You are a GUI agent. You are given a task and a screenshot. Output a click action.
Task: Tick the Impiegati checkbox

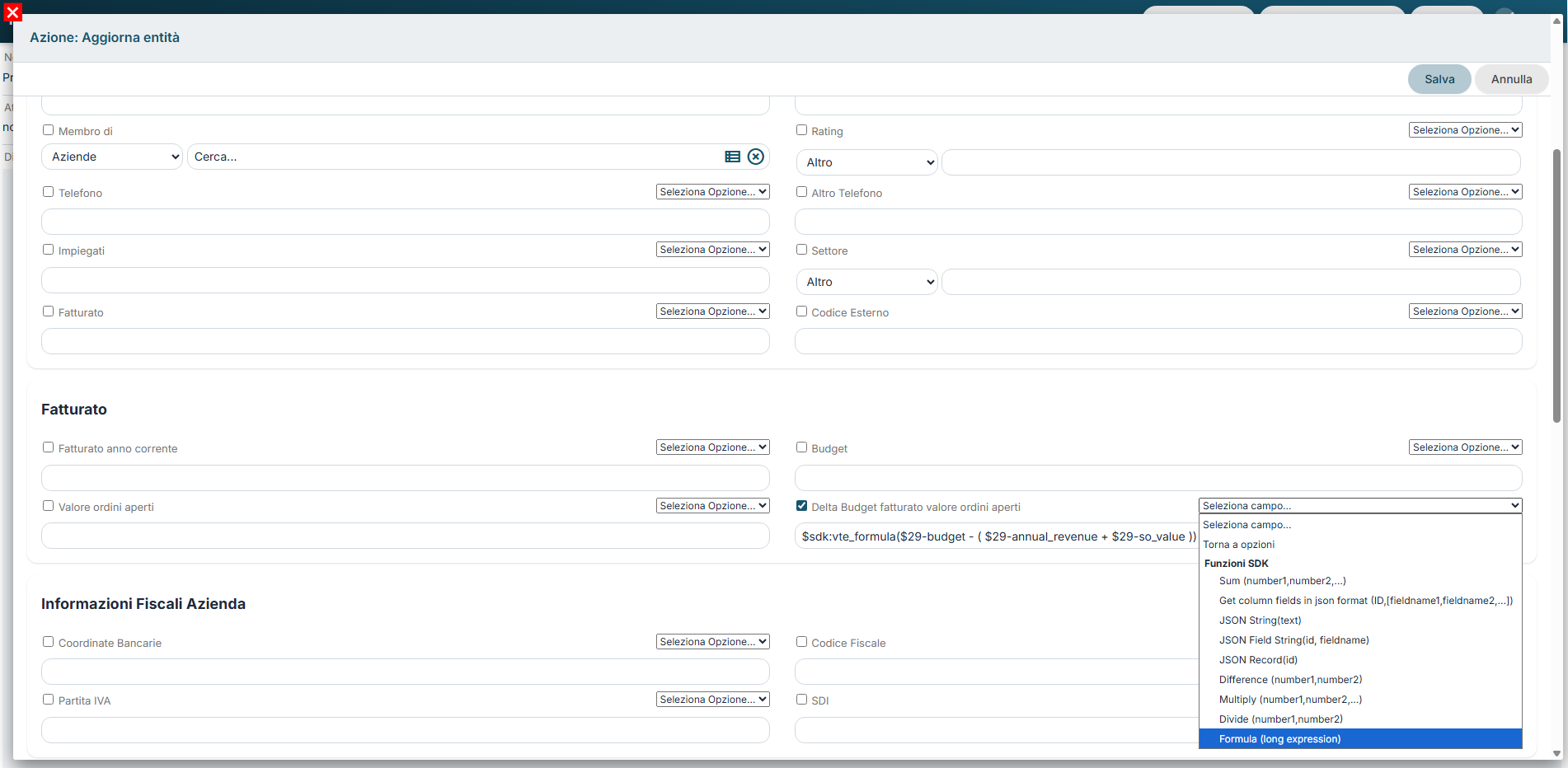pyautogui.click(x=48, y=250)
